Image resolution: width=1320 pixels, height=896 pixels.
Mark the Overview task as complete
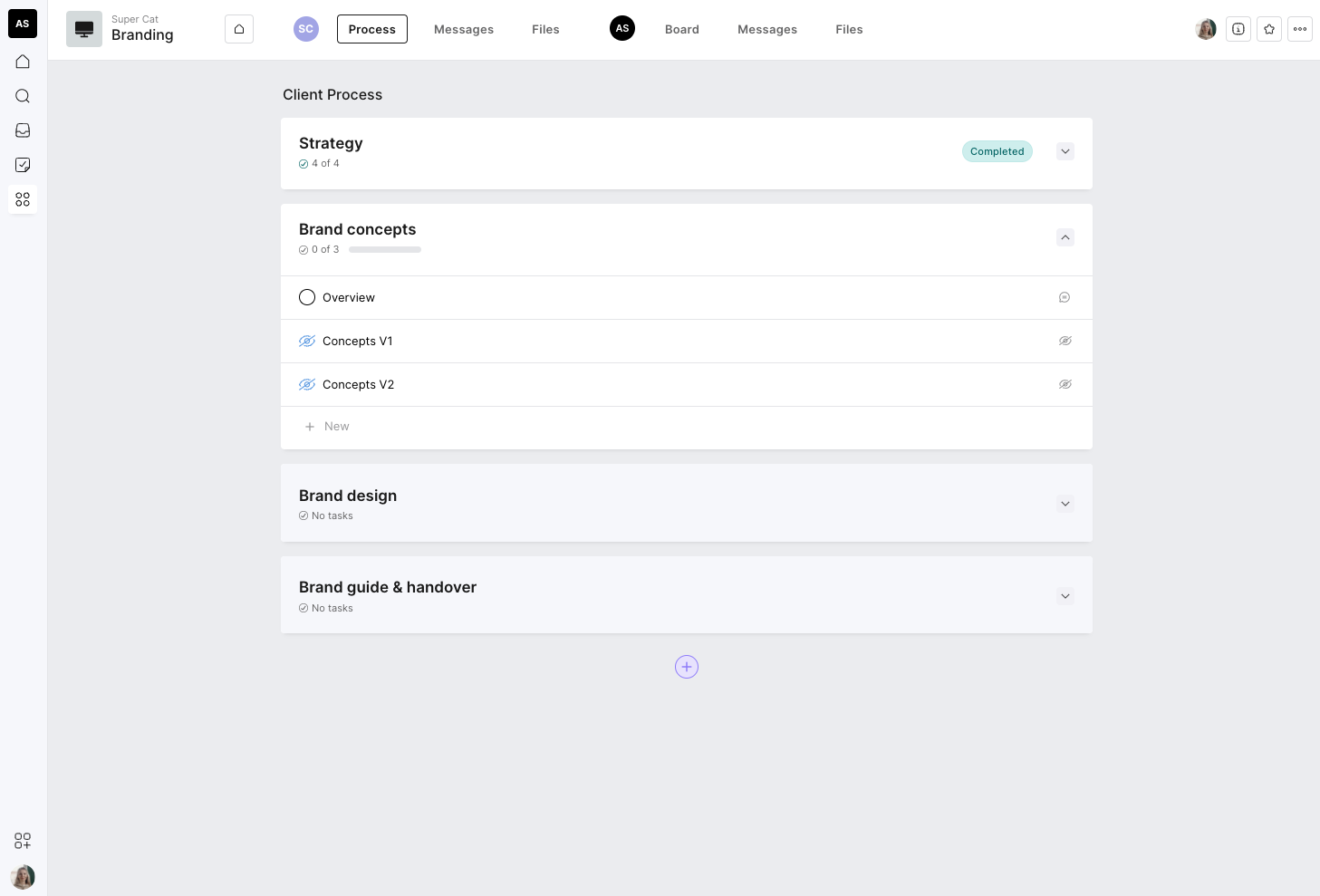(x=307, y=297)
